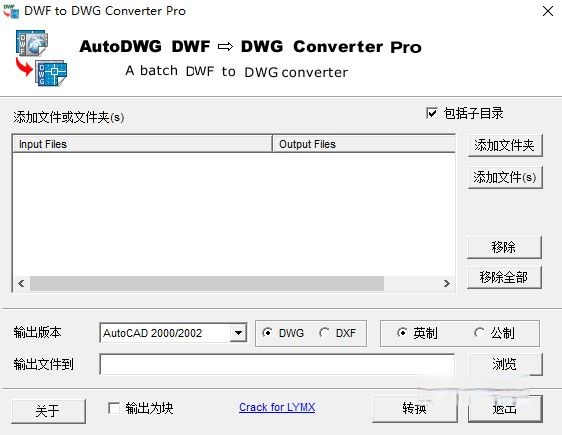Enable the 输出为块 checkbox
Screen dimensions: 562x435
point(114,408)
